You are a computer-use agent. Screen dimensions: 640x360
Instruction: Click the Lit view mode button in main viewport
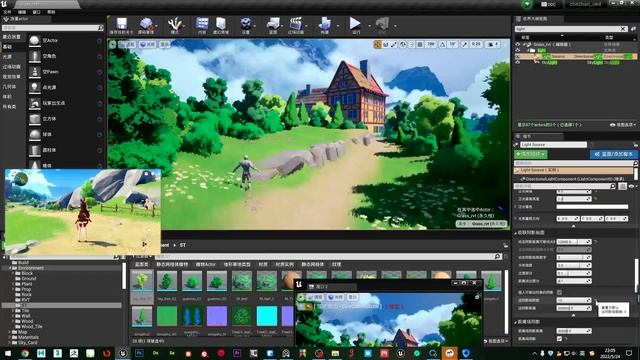[x=148, y=44]
